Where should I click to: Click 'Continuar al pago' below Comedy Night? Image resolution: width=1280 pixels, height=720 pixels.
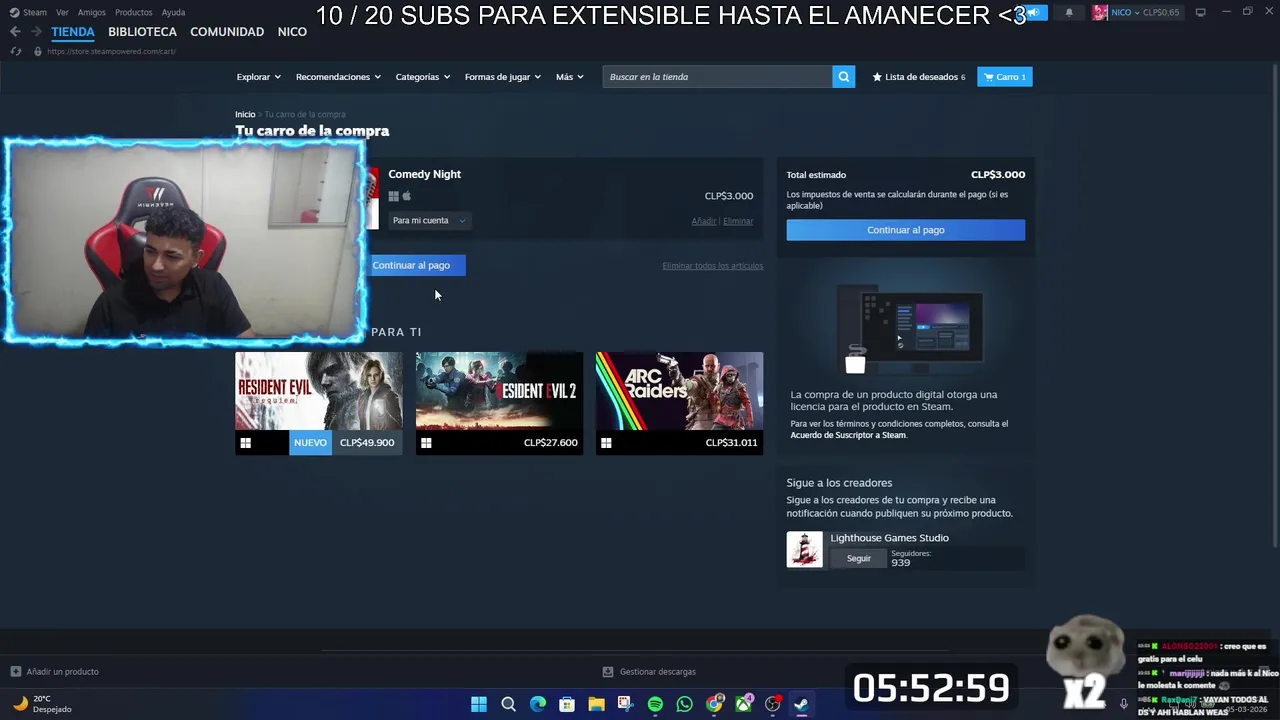416,265
